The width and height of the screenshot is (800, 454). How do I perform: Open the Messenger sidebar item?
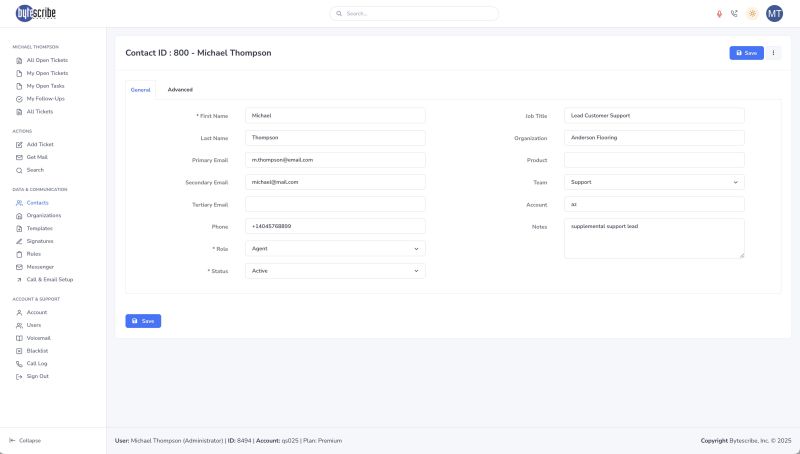(x=40, y=267)
